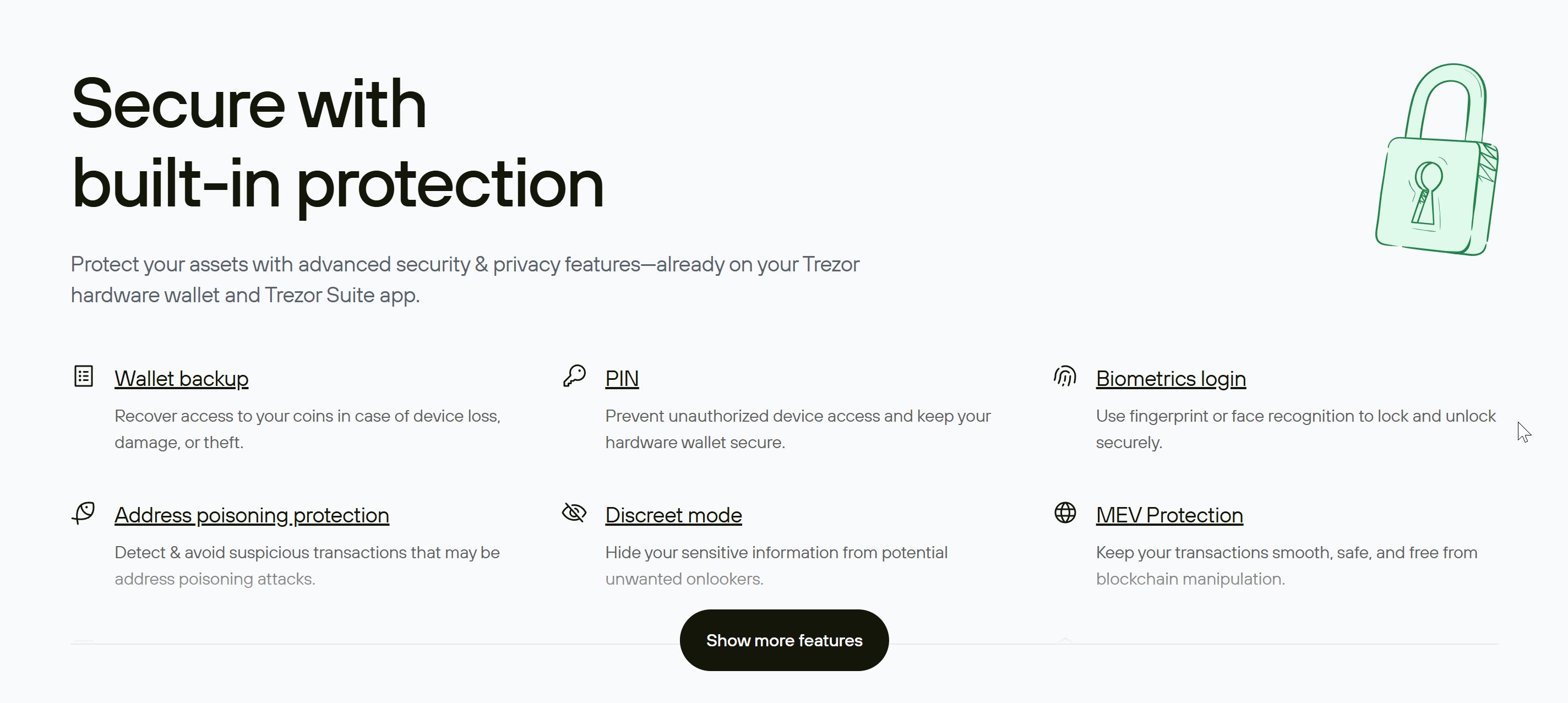Open the Biometrics login link
1568x703 pixels.
click(x=1170, y=379)
